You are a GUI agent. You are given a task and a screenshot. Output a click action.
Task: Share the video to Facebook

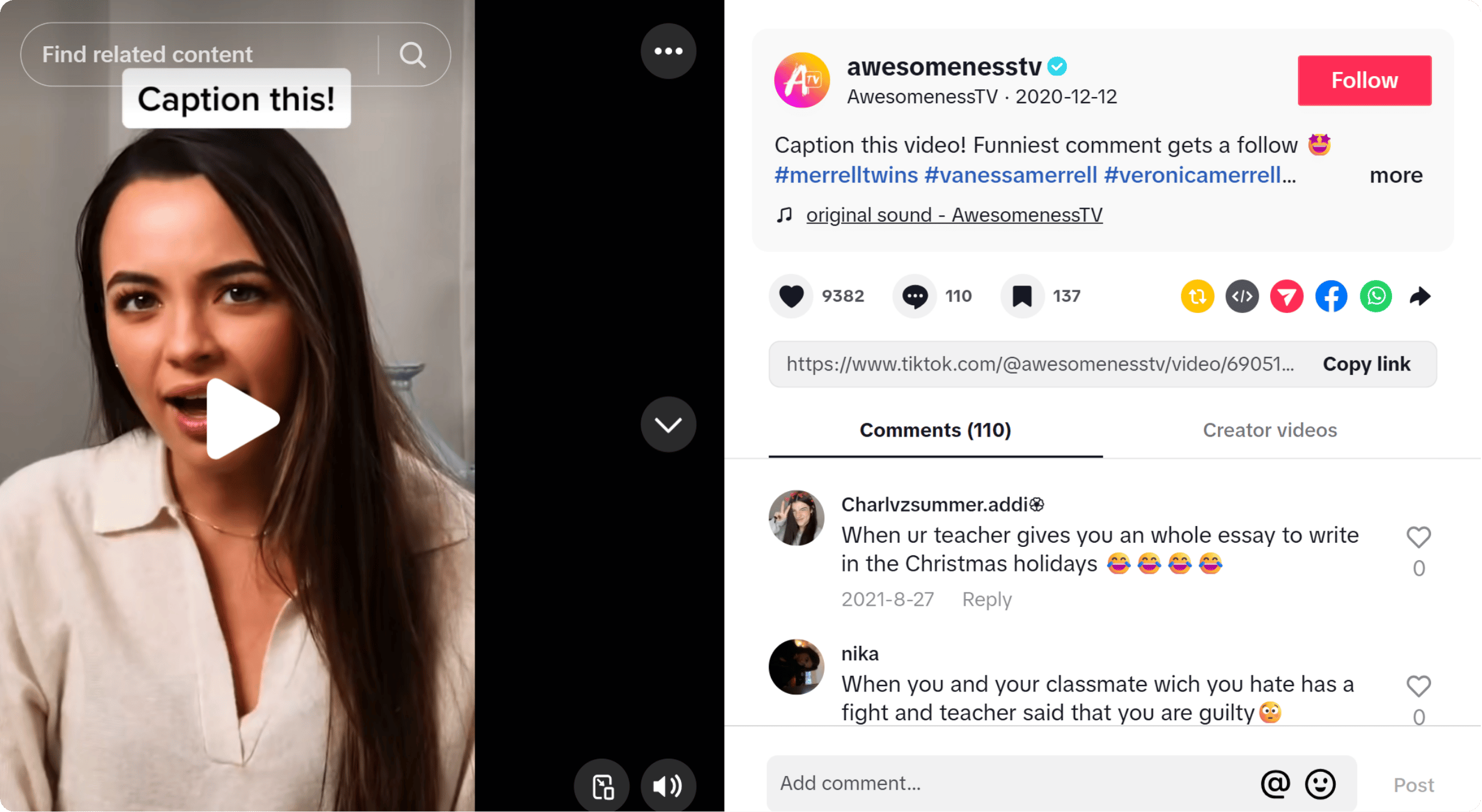point(1331,296)
